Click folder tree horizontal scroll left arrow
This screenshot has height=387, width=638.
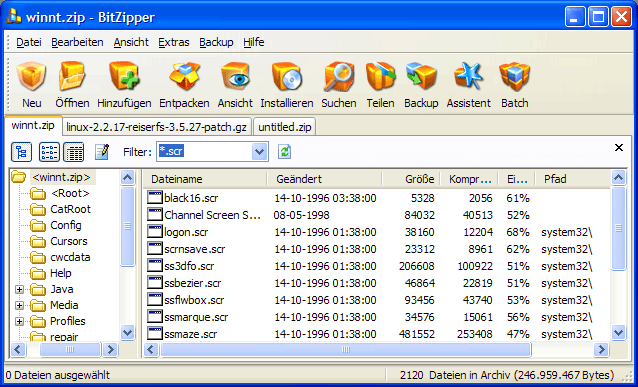click(x=18, y=350)
